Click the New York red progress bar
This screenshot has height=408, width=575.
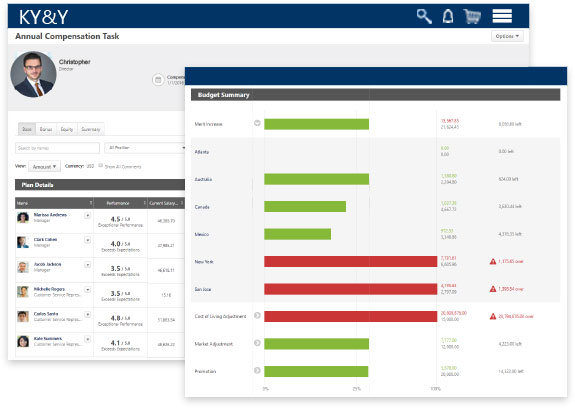(351, 261)
